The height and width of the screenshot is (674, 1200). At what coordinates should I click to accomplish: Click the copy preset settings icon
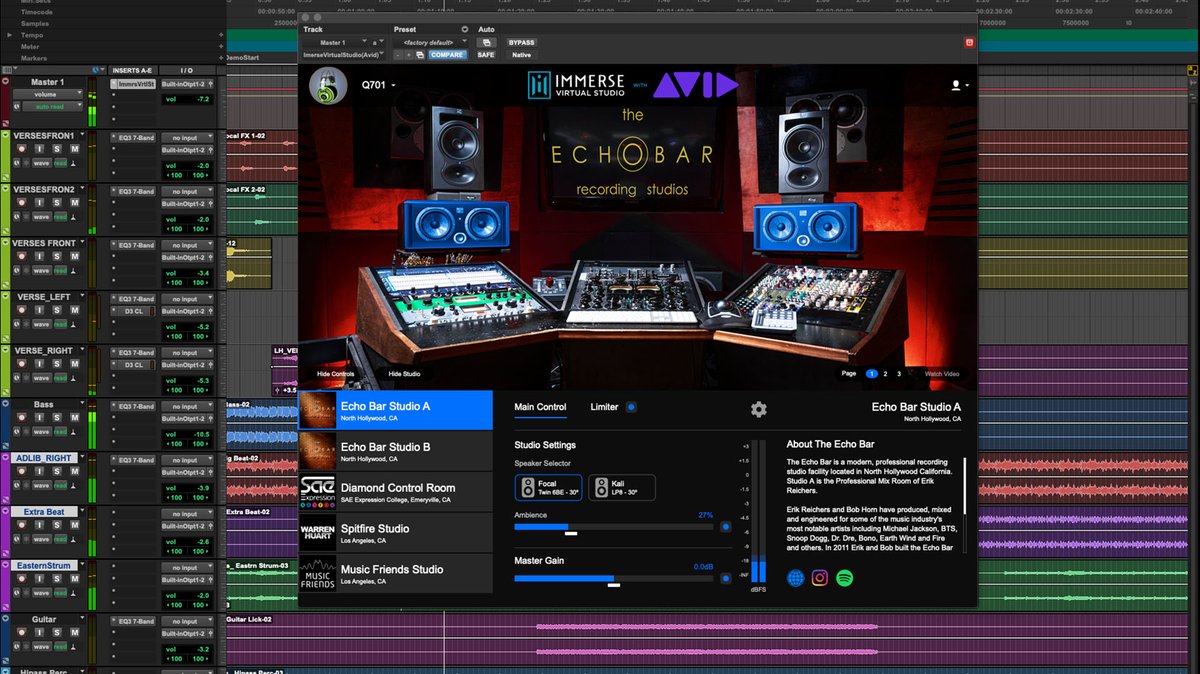420,55
